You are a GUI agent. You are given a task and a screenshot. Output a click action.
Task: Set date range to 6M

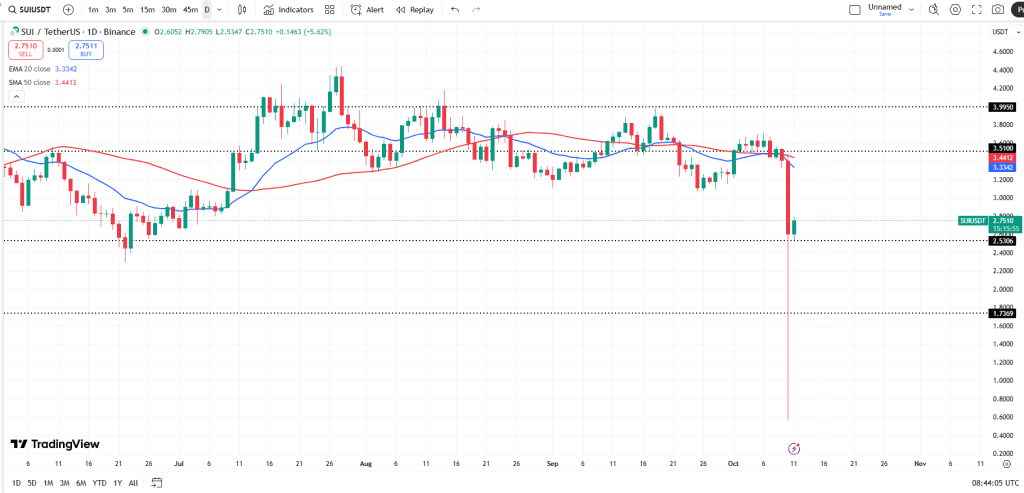click(x=81, y=482)
